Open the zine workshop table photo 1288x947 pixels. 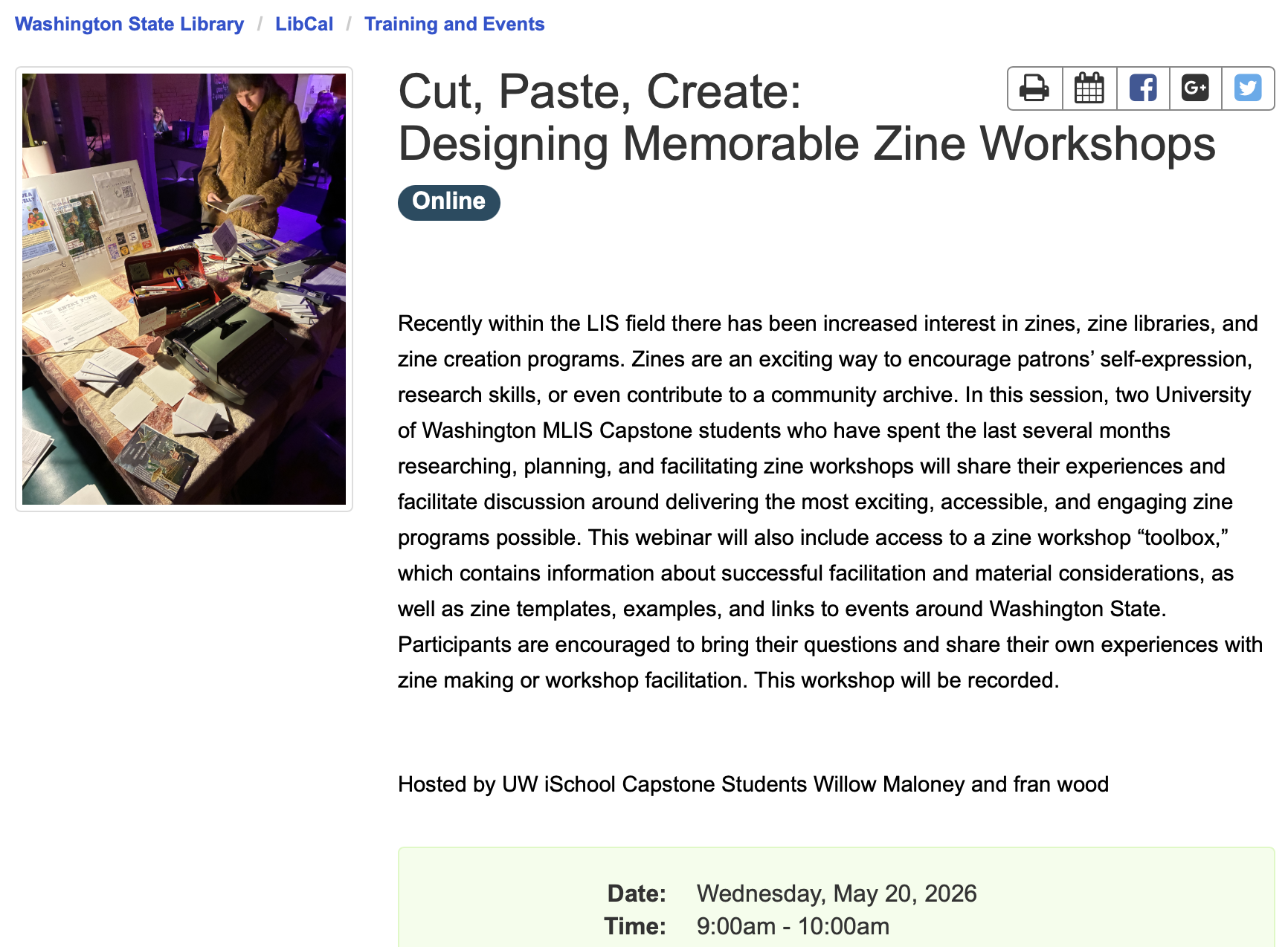tap(184, 289)
